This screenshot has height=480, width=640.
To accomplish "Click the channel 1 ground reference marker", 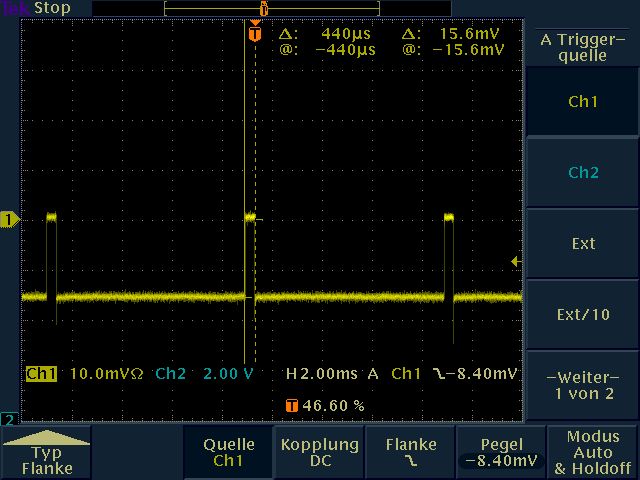I will click(x=8, y=218).
